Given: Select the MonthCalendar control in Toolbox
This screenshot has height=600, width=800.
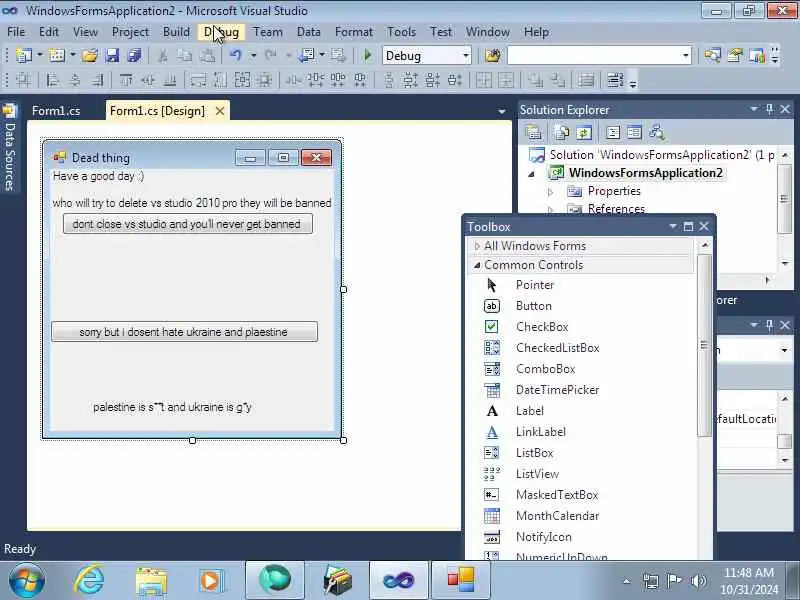Looking at the screenshot, I should [x=557, y=516].
